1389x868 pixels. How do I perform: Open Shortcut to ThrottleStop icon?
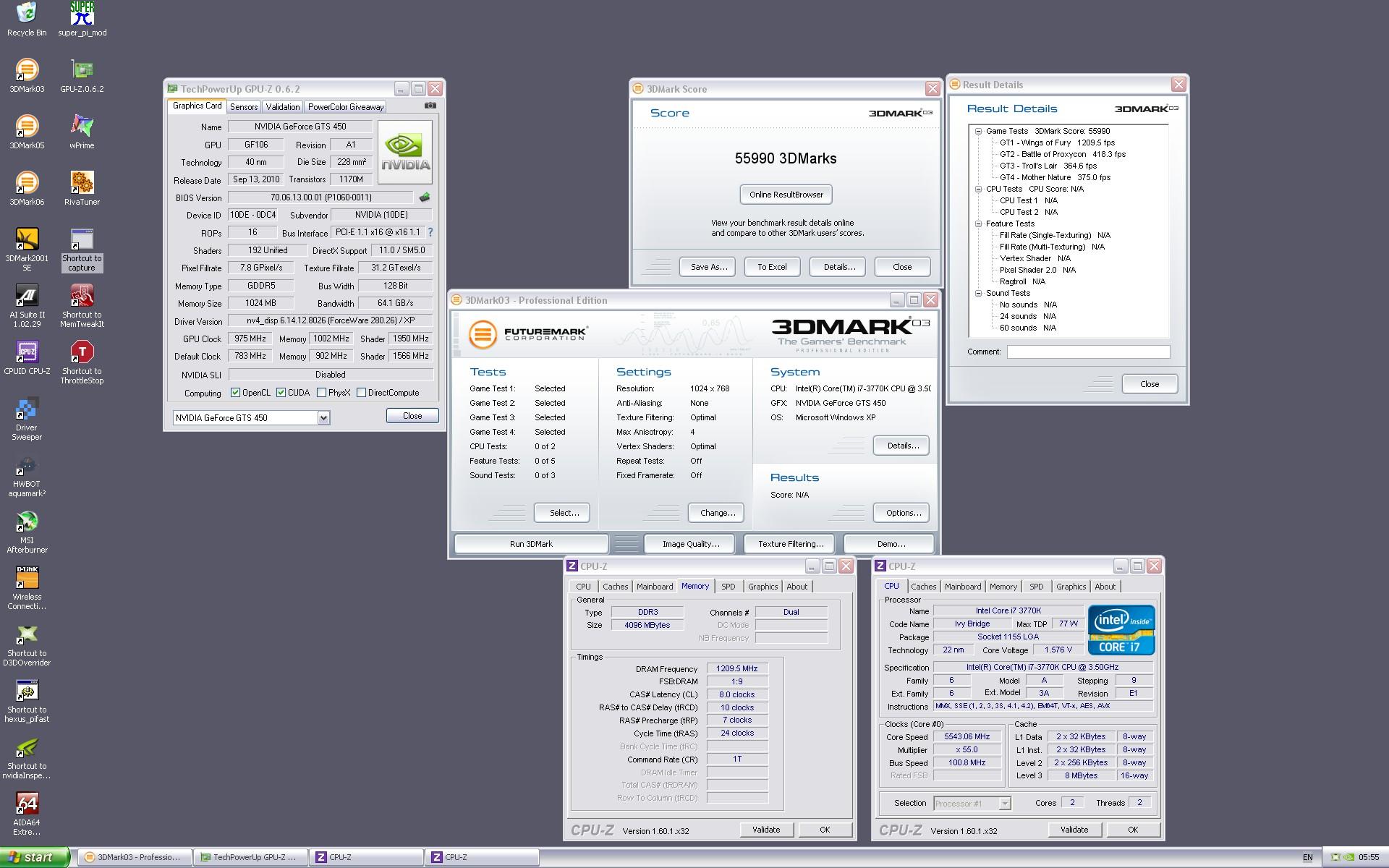pyautogui.click(x=82, y=362)
